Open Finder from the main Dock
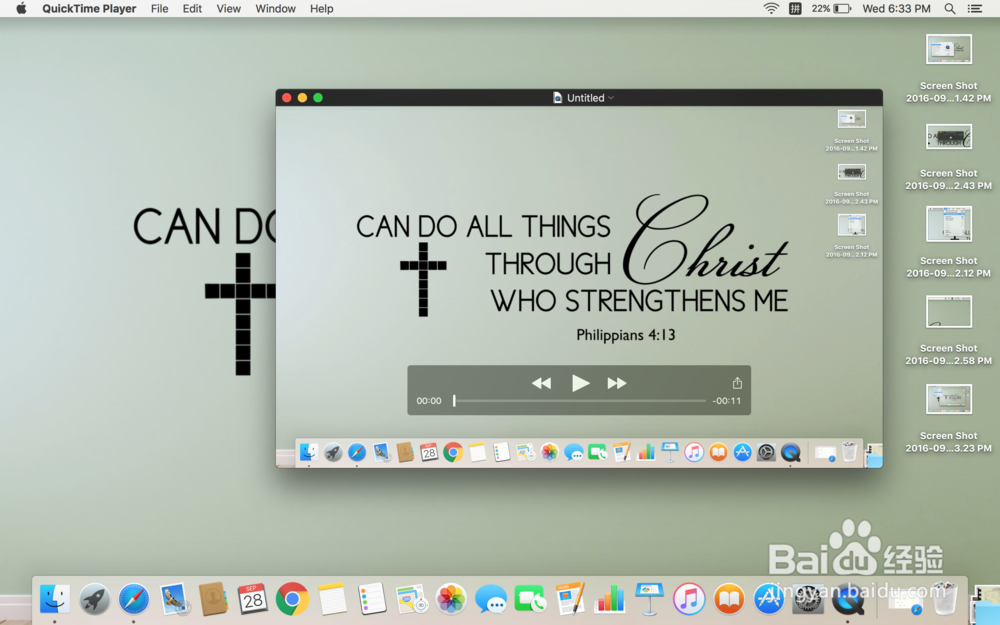This screenshot has height=625, width=1000. (55, 599)
